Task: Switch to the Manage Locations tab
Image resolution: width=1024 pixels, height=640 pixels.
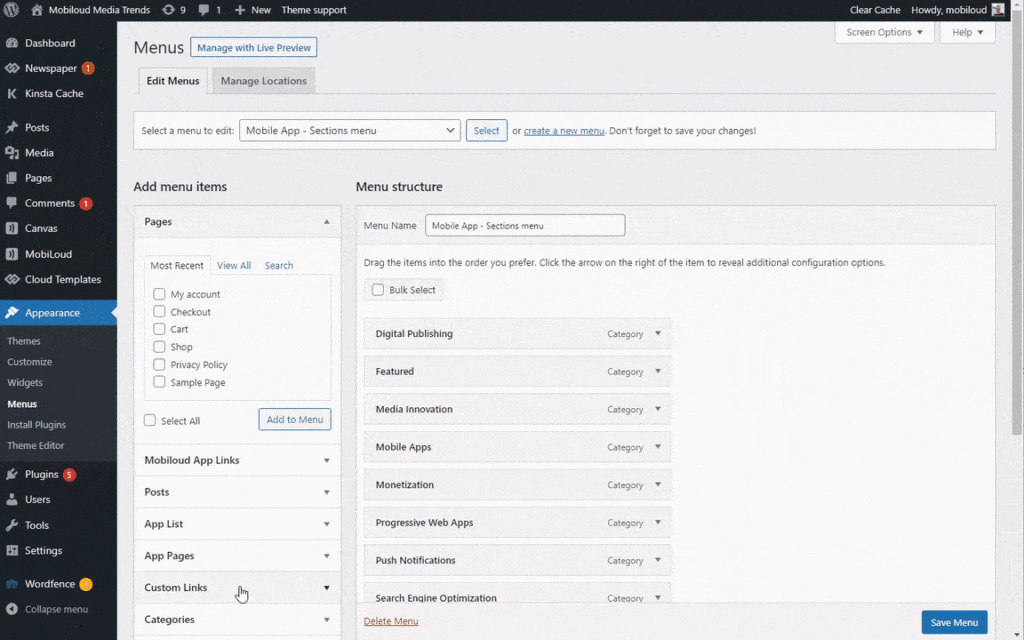Action: pyautogui.click(x=263, y=81)
